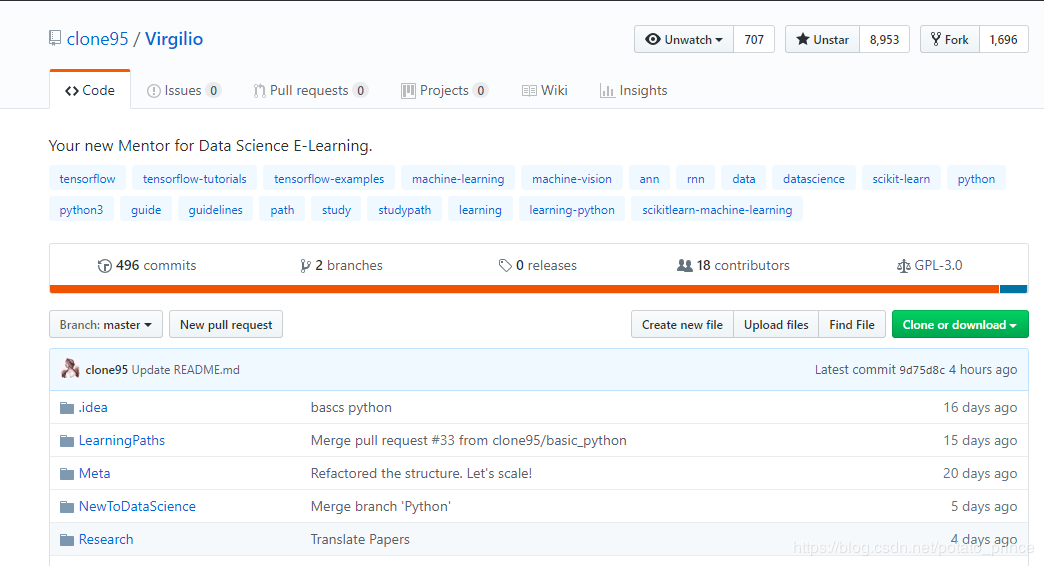View the 1,696 forks count
This screenshot has width=1044, height=566.
click(x=1003, y=39)
